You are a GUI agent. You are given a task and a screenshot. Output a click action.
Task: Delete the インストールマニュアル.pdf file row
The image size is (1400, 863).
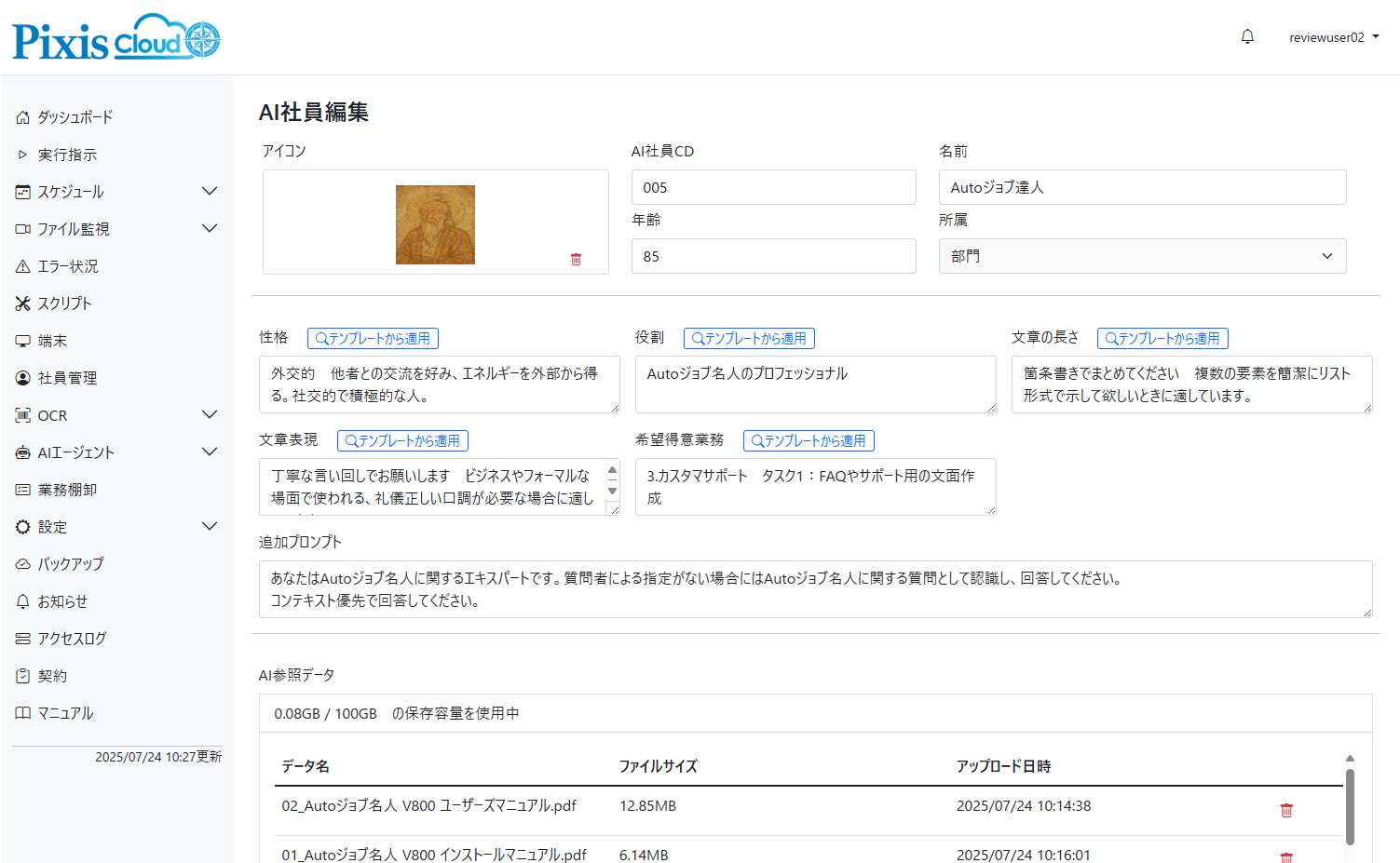(x=1286, y=857)
